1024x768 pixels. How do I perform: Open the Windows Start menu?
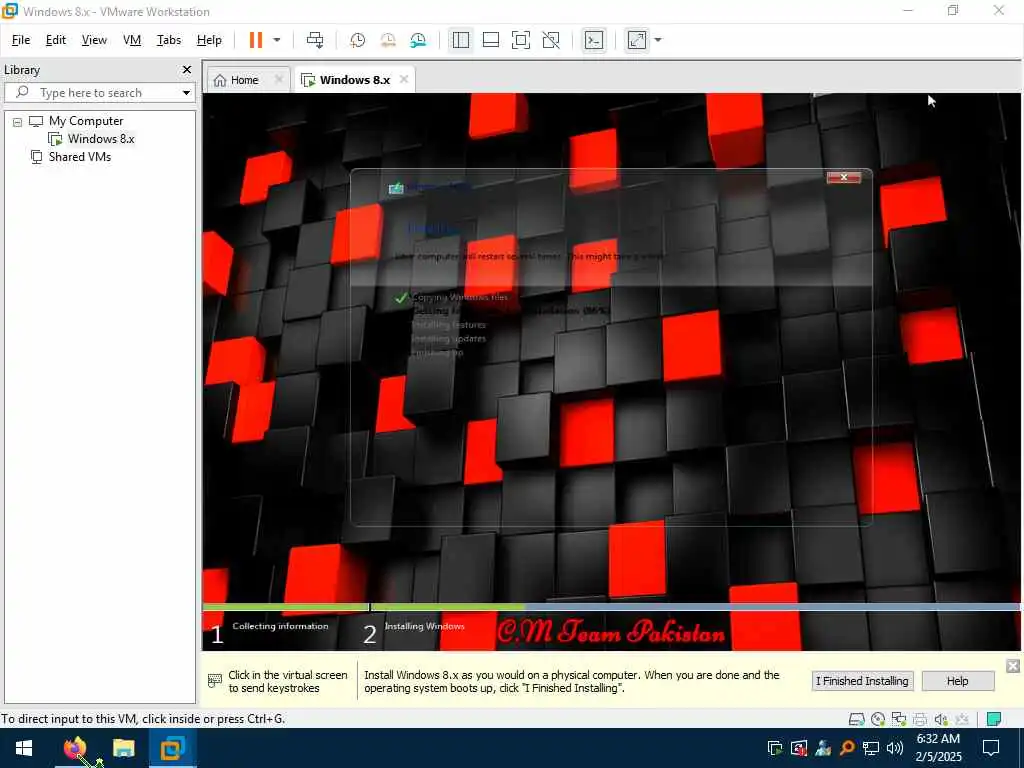(24, 748)
